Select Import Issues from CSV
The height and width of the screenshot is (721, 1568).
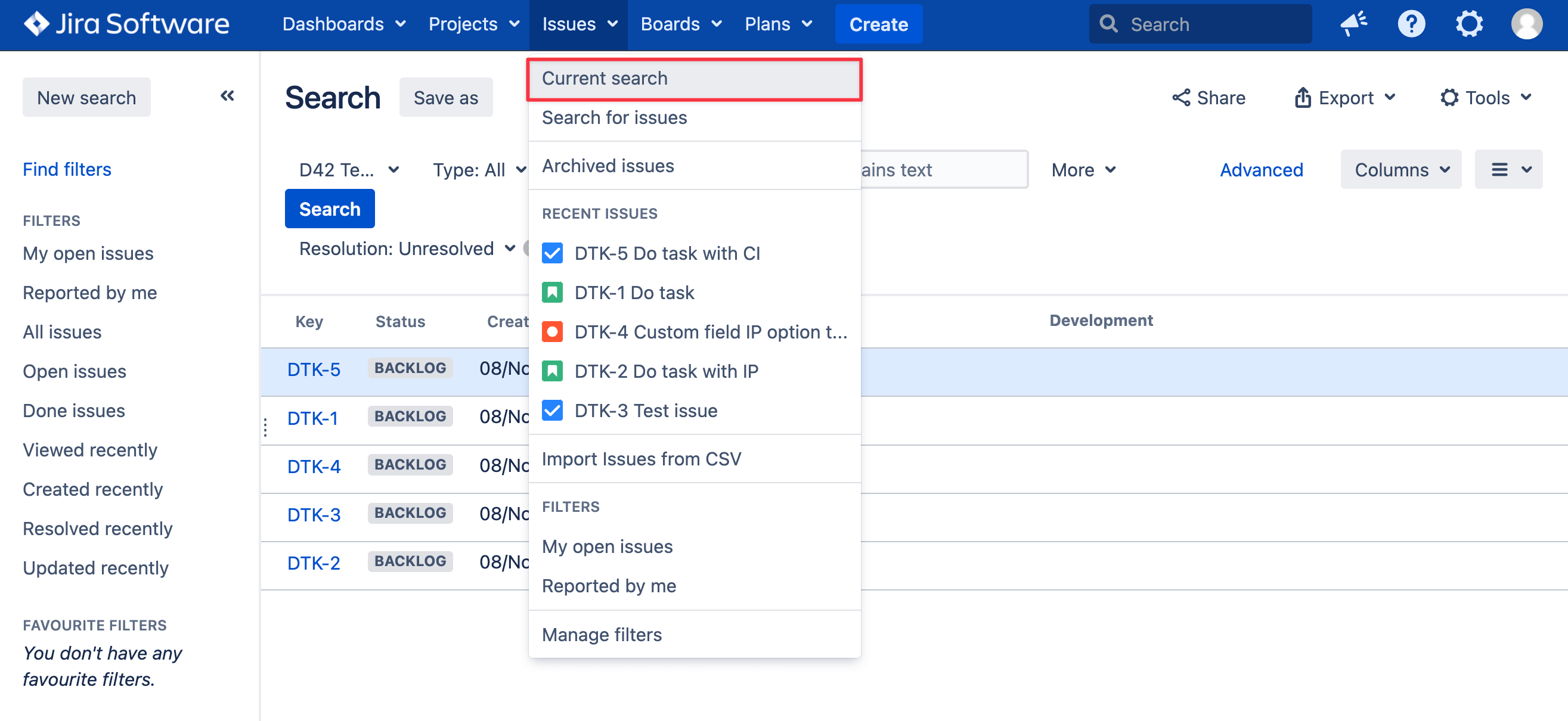(x=641, y=459)
